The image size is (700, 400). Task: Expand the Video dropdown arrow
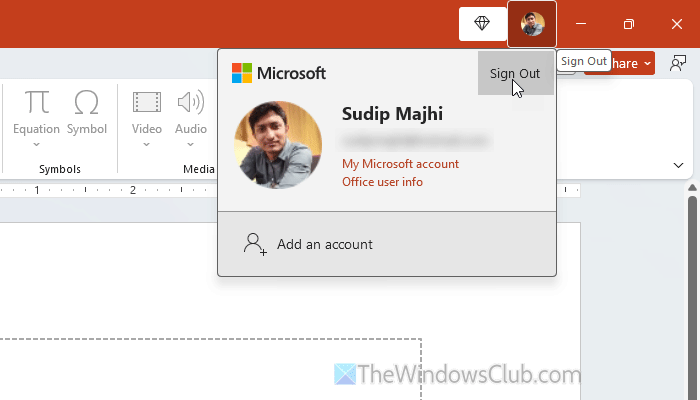click(x=146, y=144)
